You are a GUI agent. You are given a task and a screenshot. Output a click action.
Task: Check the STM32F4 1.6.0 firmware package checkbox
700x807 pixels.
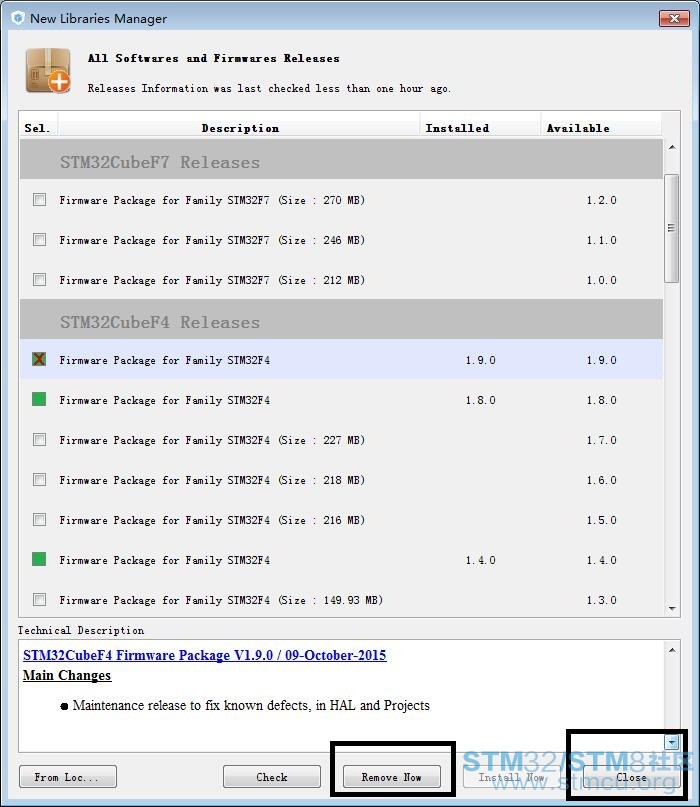[39, 480]
